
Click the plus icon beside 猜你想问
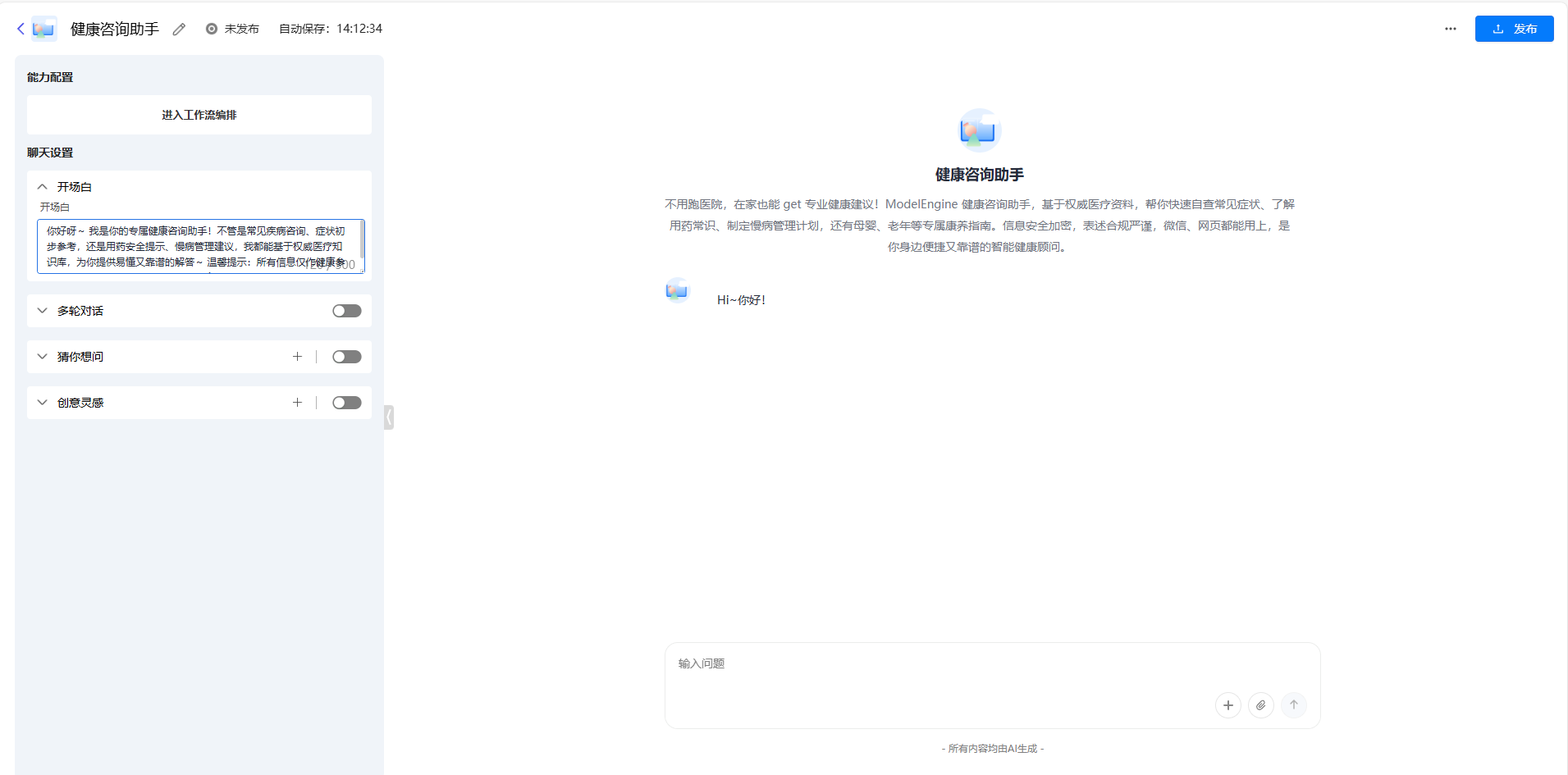click(x=297, y=356)
